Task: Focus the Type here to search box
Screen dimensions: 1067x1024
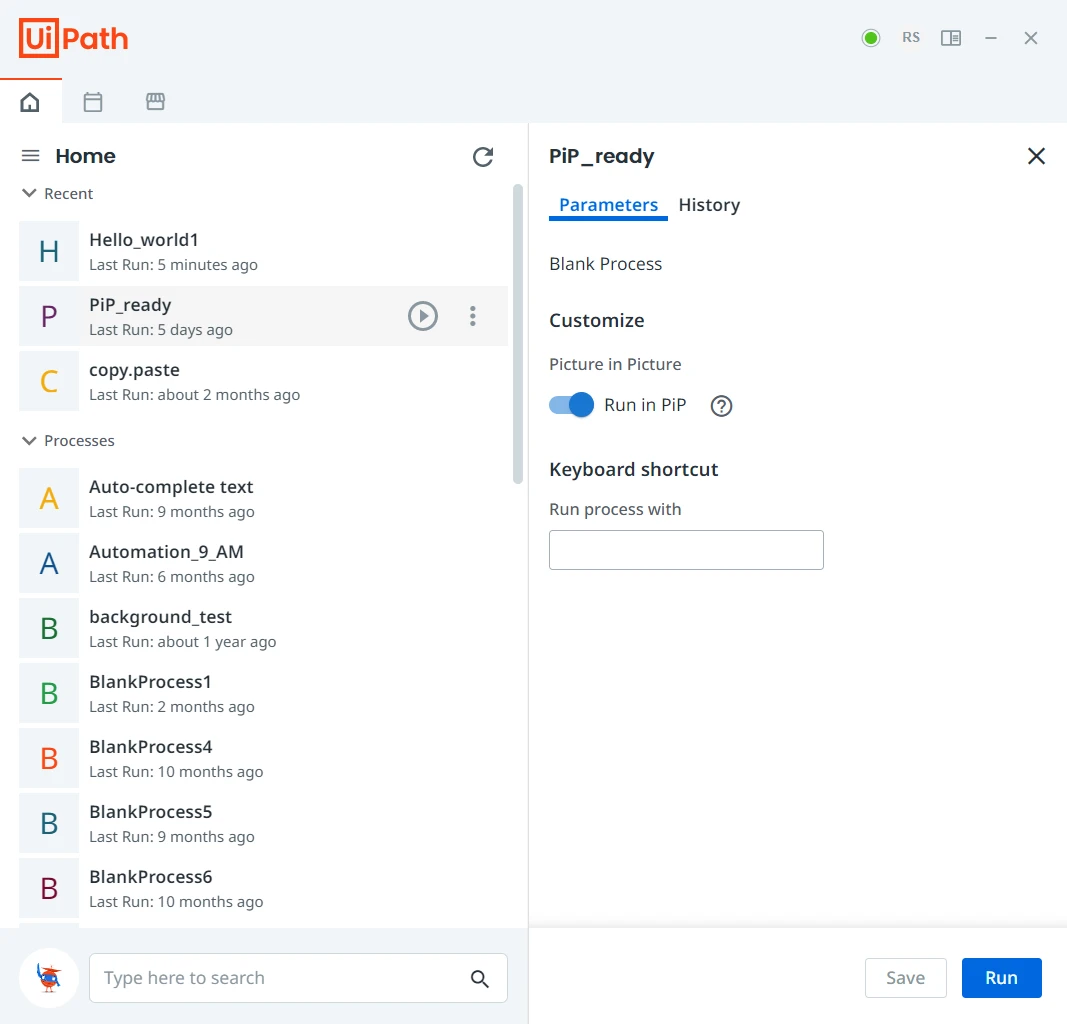Action: (298, 978)
